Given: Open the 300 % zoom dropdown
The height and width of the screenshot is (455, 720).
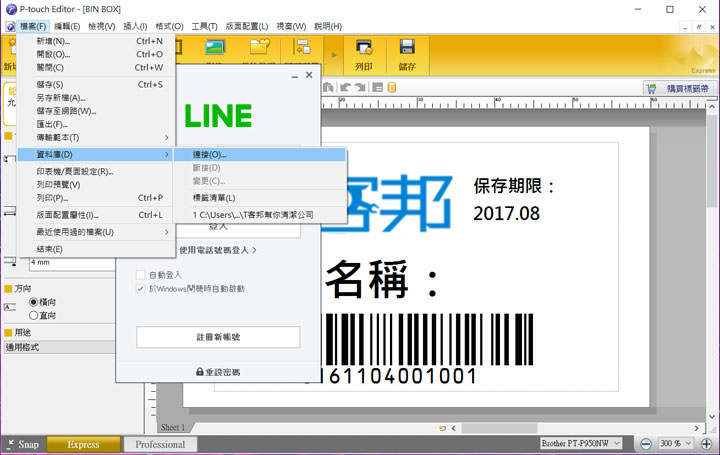Looking at the screenshot, I should (x=688, y=443).
